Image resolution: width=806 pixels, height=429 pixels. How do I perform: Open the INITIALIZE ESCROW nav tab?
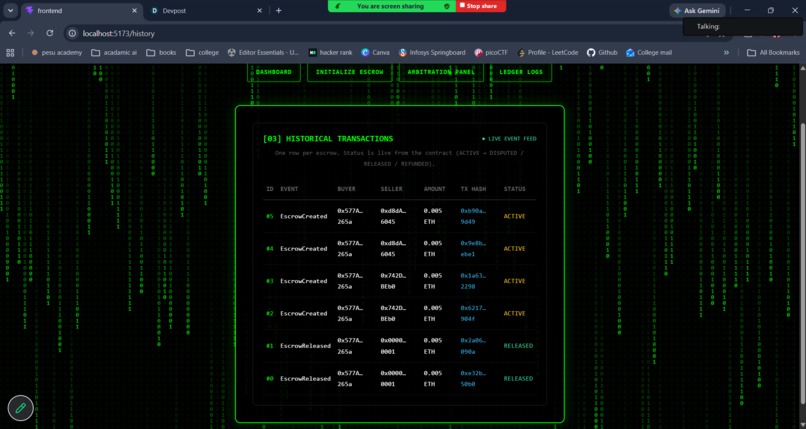click(x=350, y=72)
